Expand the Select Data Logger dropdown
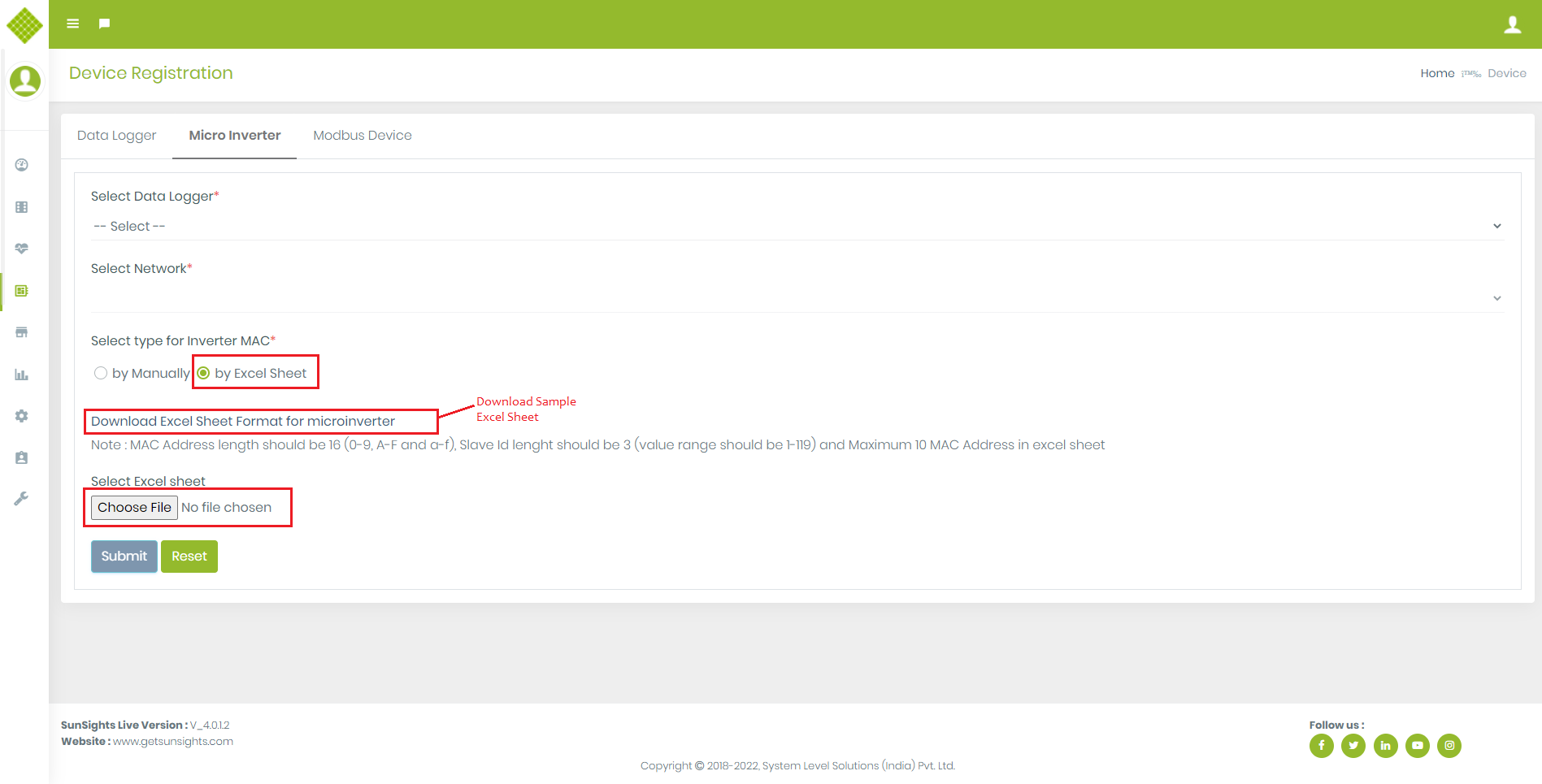Viewport: 1542px width, 784px height. coord(797,226)
